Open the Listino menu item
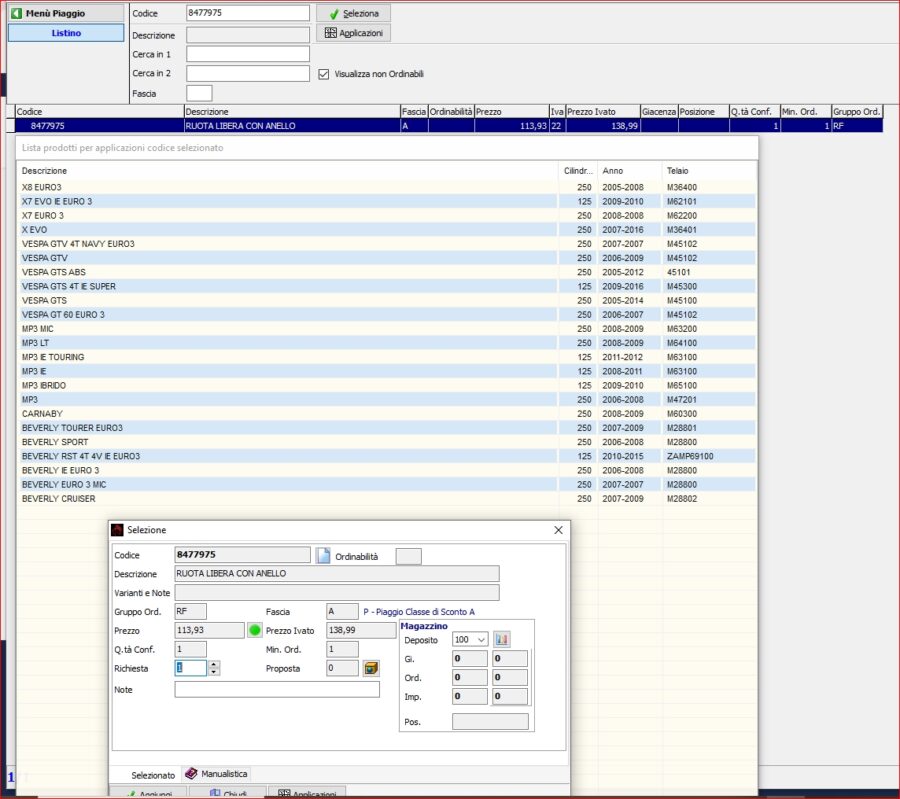 66,33
